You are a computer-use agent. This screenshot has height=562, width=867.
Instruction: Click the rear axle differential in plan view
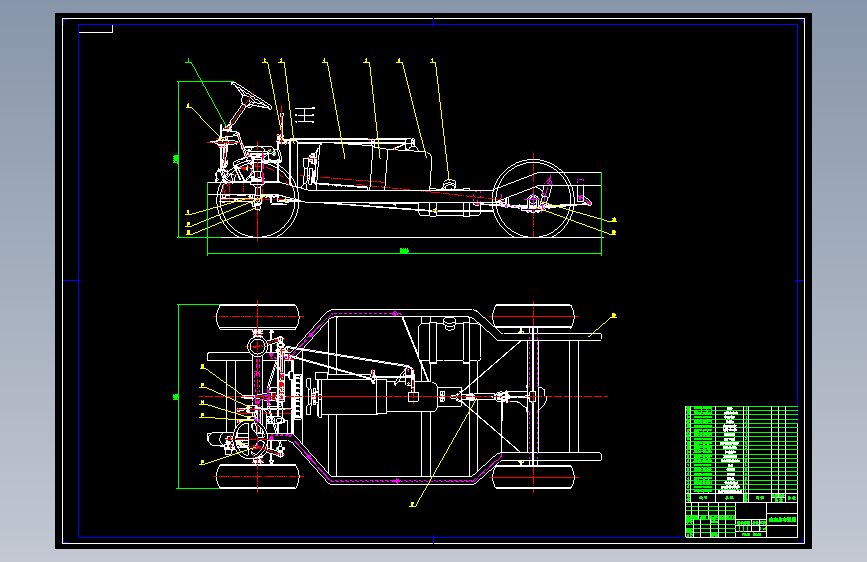pyautogui.click(x=535, y=396)
